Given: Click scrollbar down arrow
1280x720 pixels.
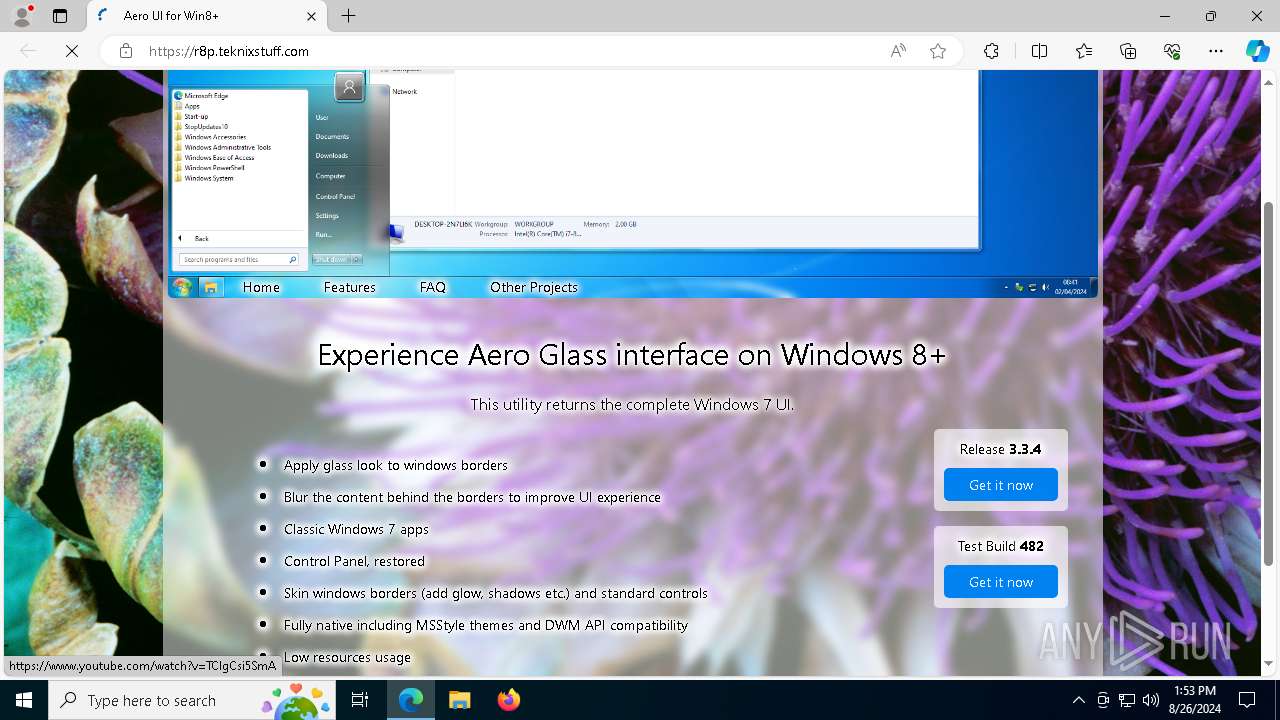Looking at the screenshot, I should (1269, 664).
